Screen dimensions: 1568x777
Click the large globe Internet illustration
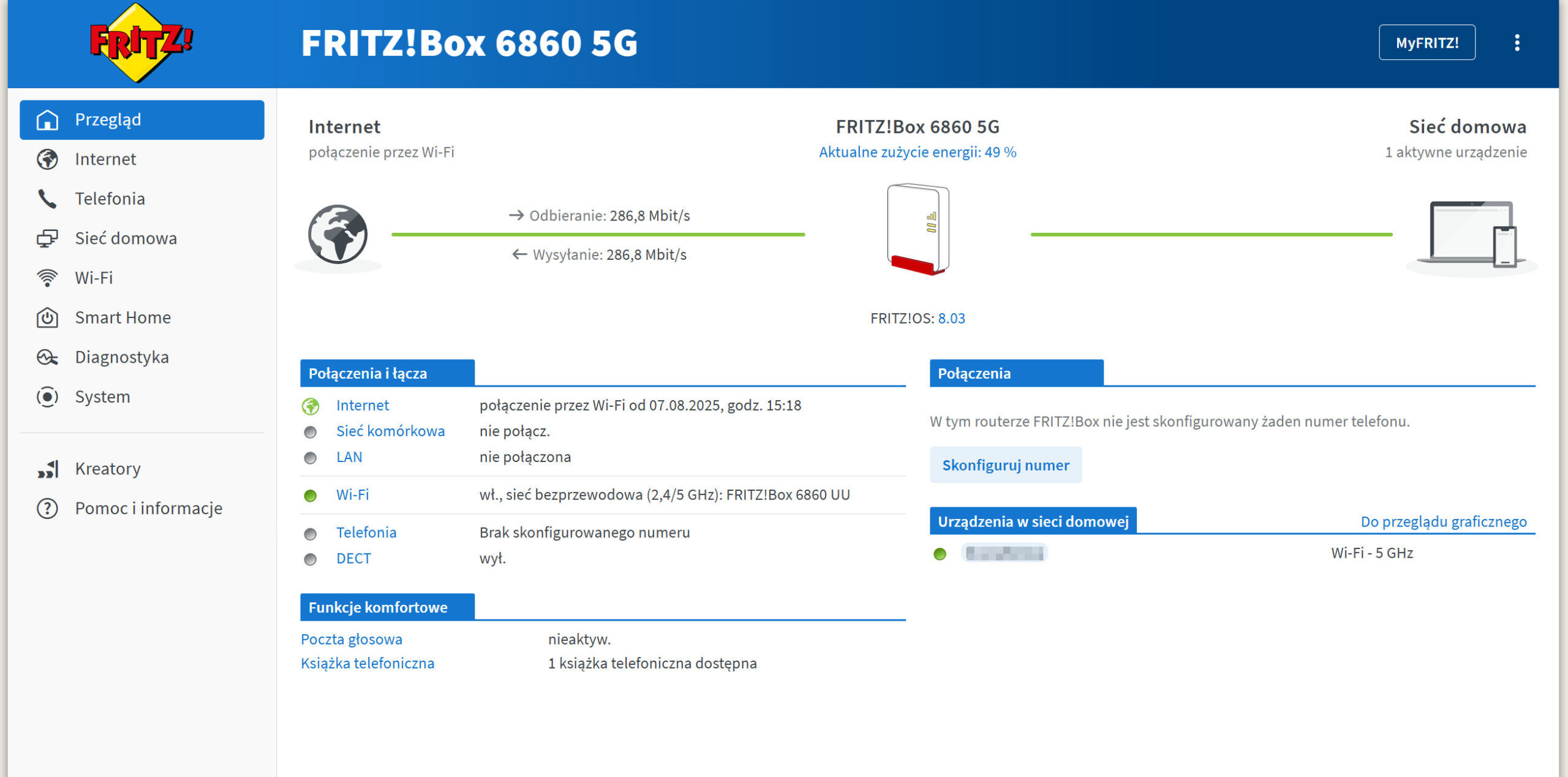337,235
